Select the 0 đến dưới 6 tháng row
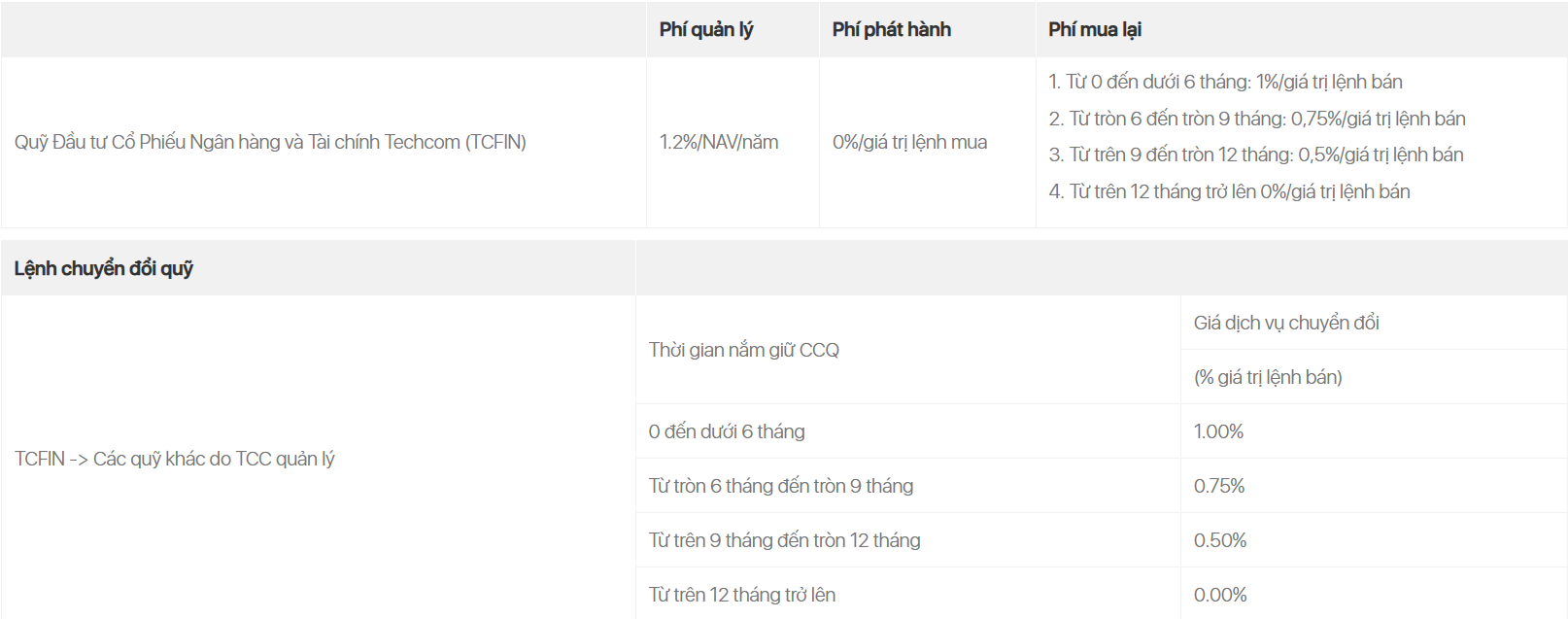 point(1102,431)
